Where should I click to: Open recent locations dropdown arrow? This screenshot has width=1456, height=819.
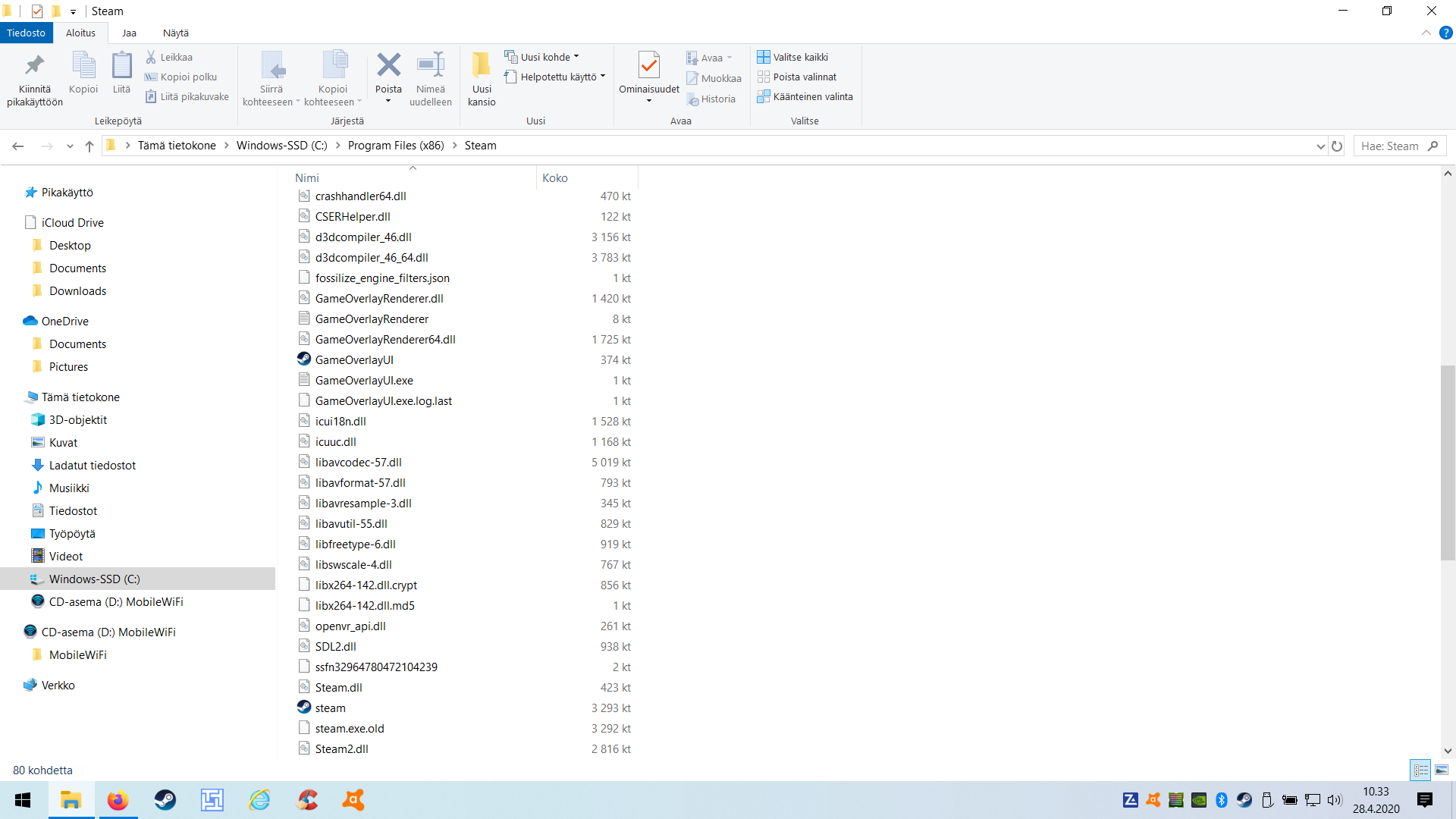click(x=70, y=146)
